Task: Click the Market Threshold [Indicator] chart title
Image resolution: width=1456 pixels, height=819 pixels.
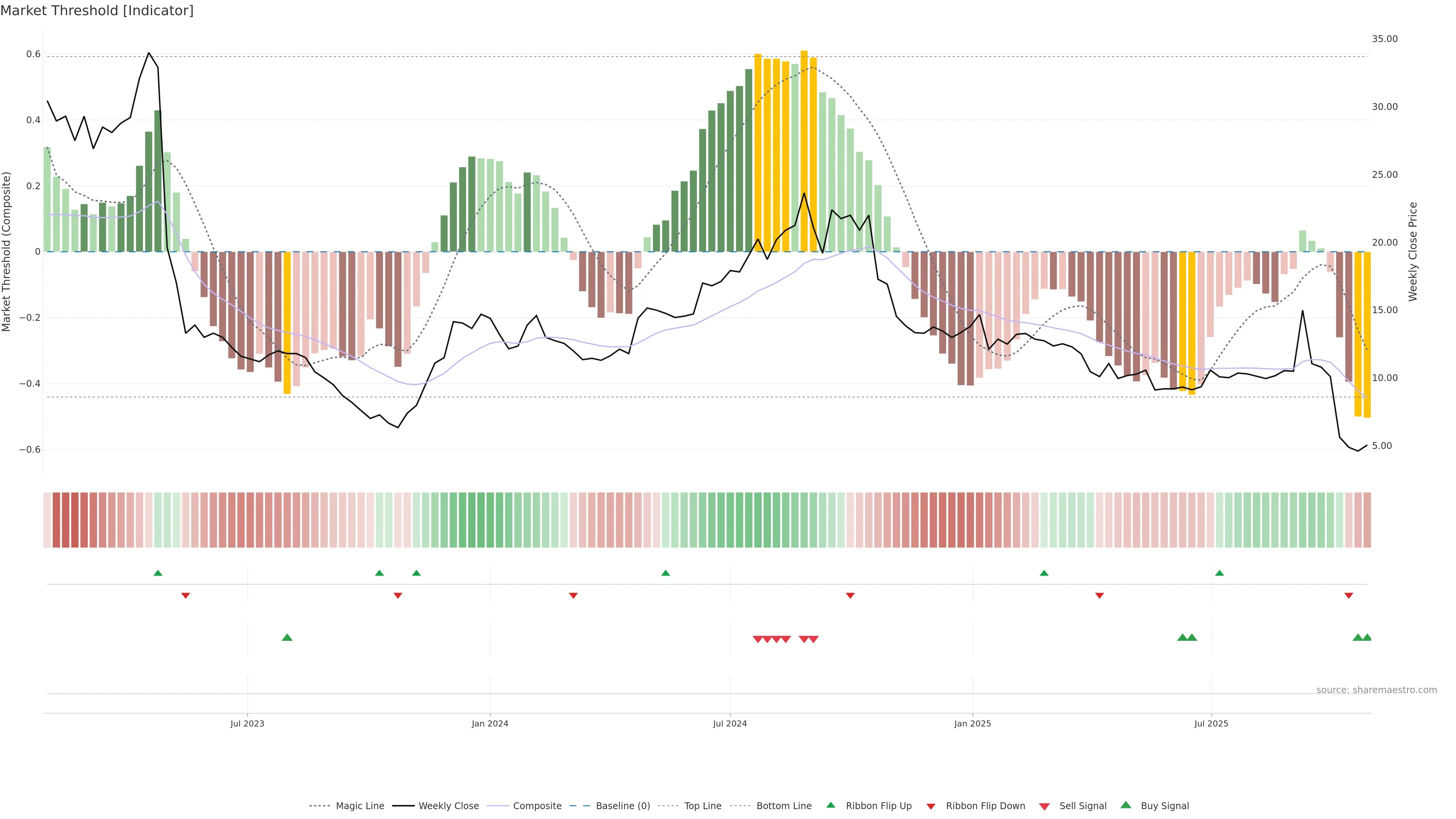Action: pyautogui.click(x=97, y=11)
